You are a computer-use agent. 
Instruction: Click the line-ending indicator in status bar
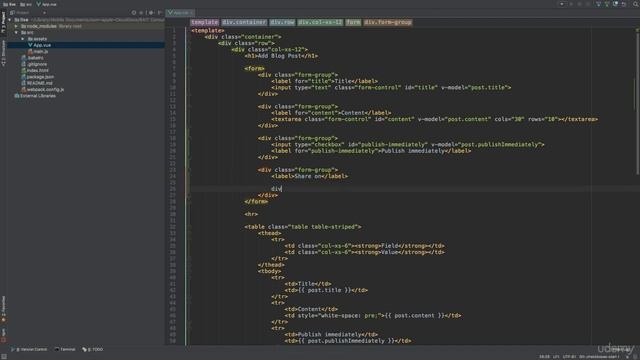pyautogui.click(x=556, y=357)
